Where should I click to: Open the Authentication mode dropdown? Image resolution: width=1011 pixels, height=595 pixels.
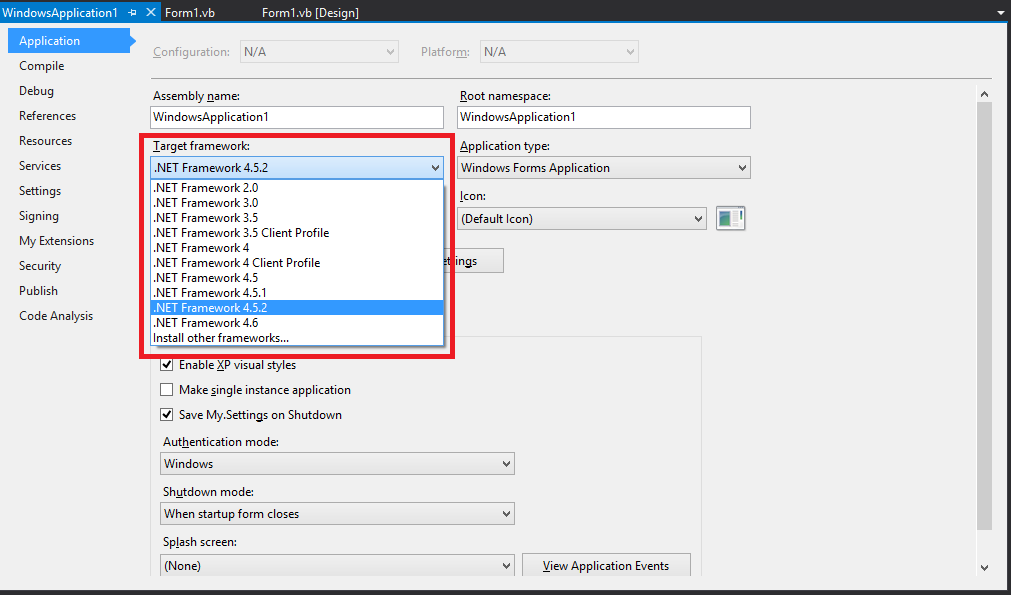click(337, 463)
